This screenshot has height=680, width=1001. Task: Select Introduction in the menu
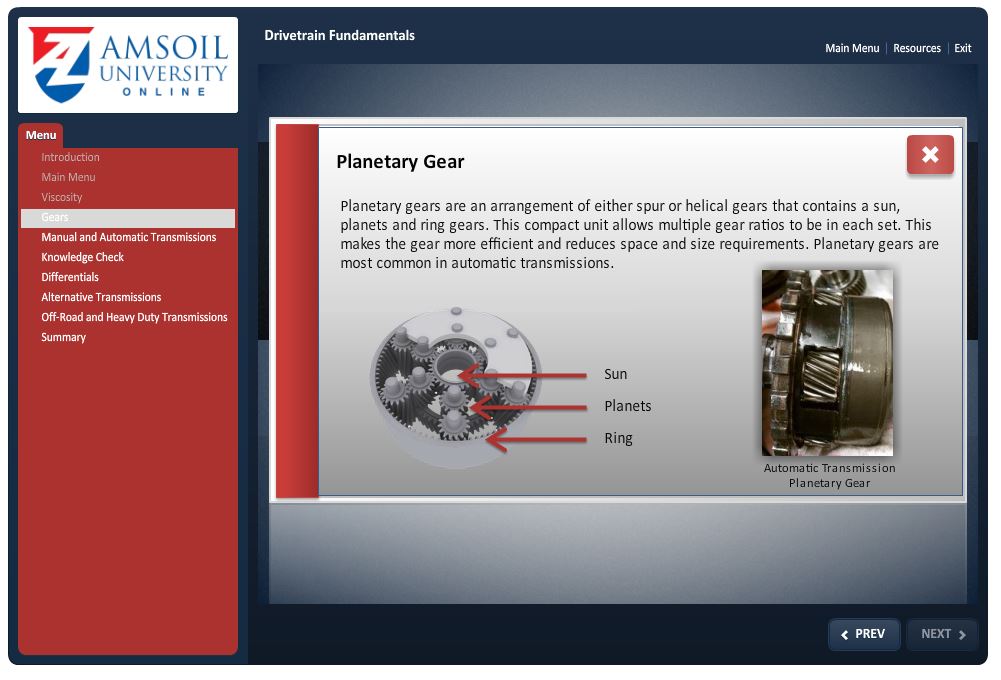[x=70, y=157]
